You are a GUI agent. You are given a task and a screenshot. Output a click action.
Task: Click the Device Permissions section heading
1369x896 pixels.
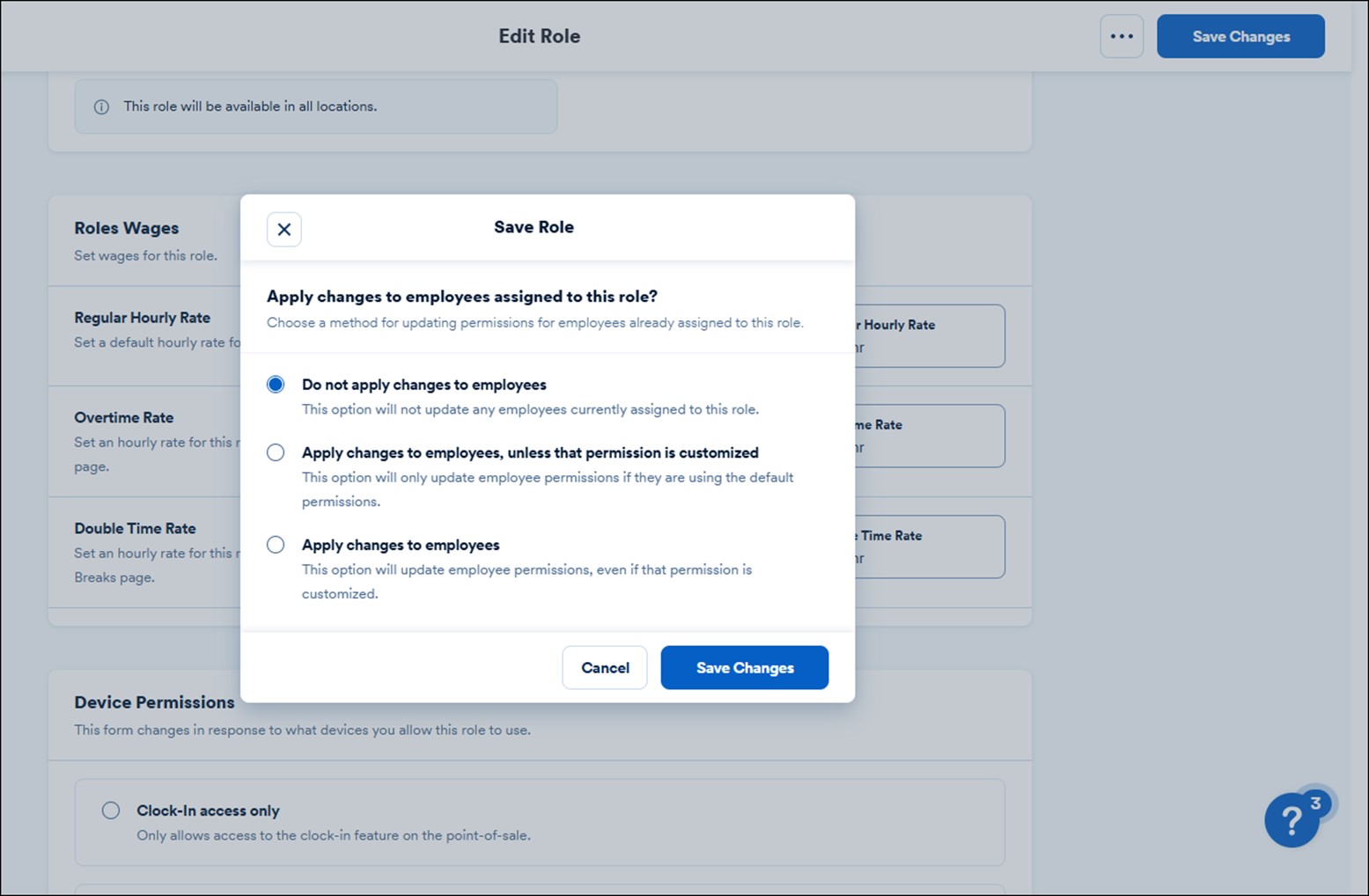pos(154,701)
